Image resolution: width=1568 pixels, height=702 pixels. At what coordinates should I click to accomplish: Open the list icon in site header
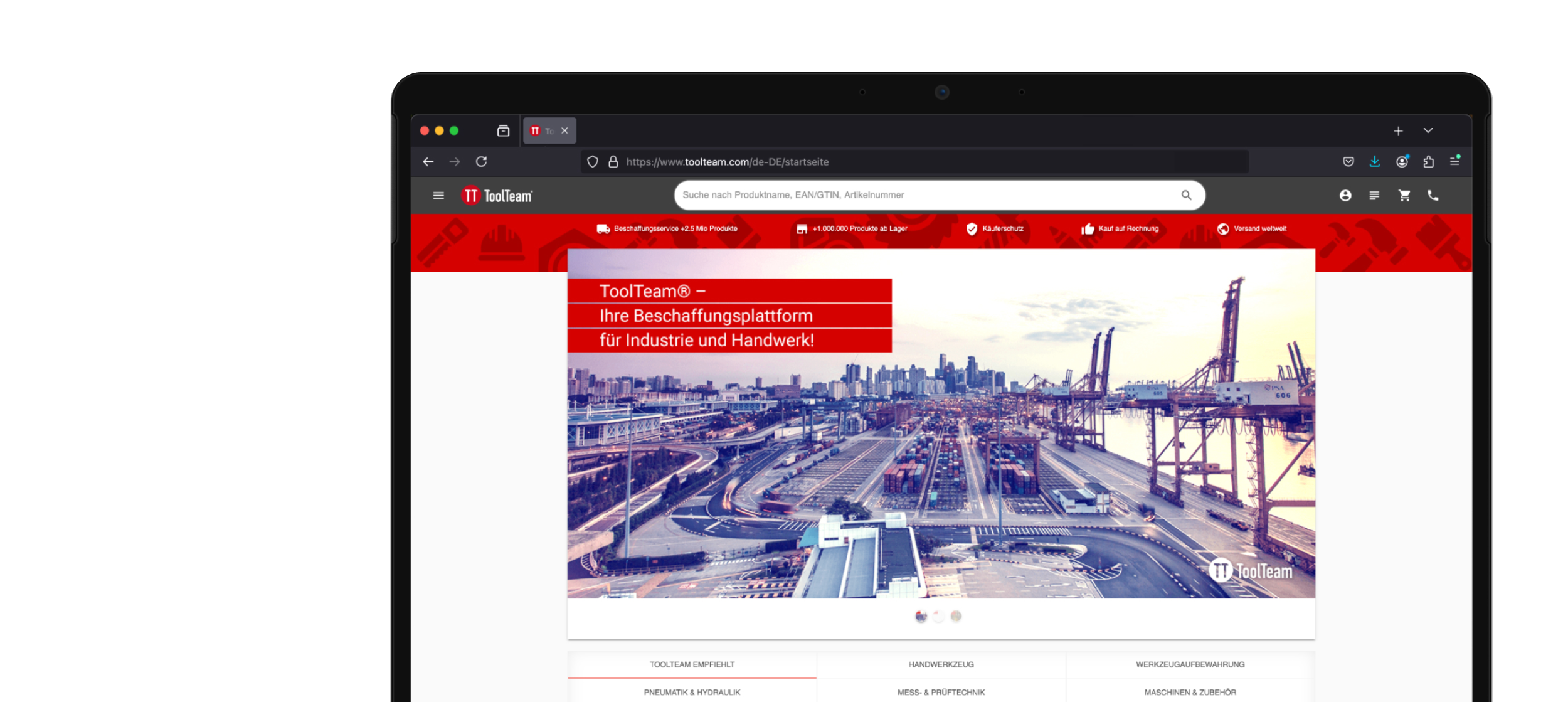tap(1374, 196)
